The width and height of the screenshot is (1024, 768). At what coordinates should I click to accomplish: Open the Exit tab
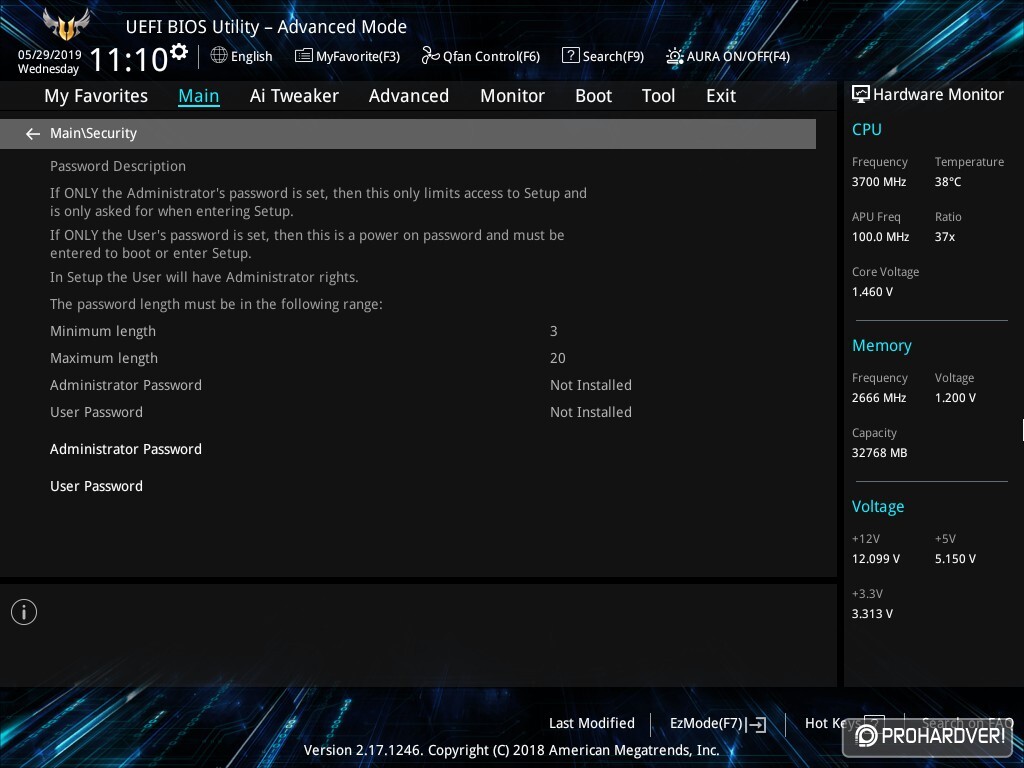721,96
